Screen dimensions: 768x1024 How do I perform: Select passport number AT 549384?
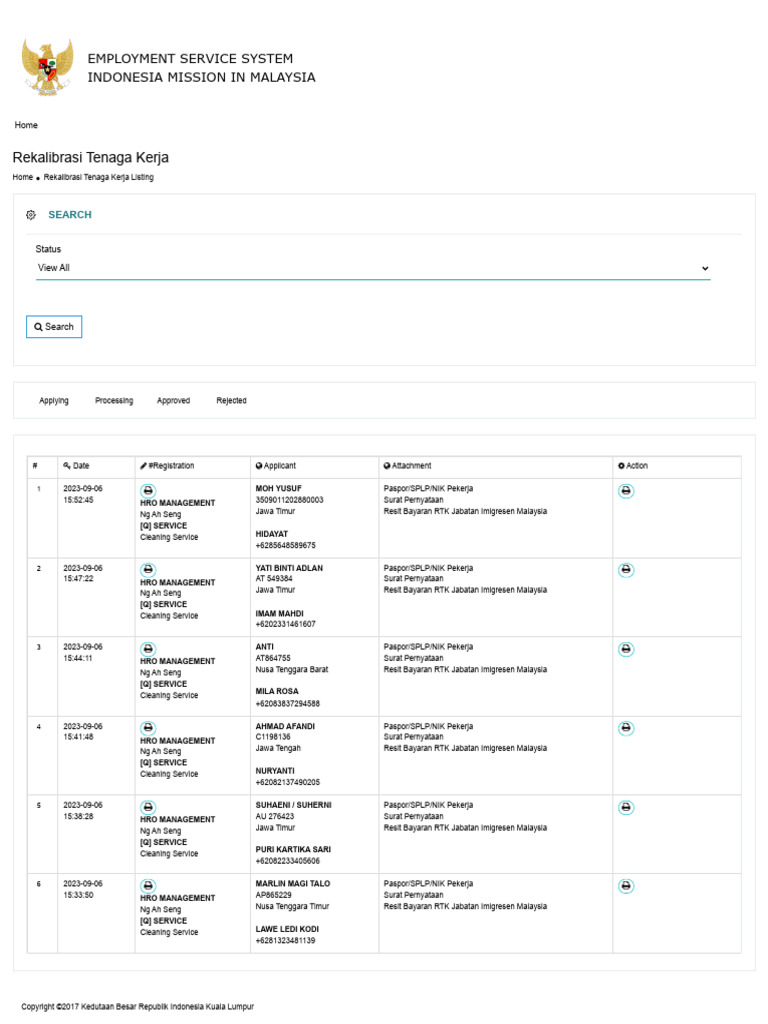click(x=274, y=579)
